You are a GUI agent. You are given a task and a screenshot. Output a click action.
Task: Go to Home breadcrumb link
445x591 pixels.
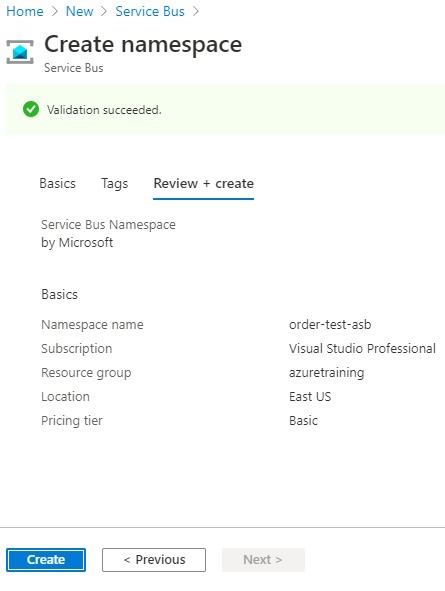pos(25,11)
